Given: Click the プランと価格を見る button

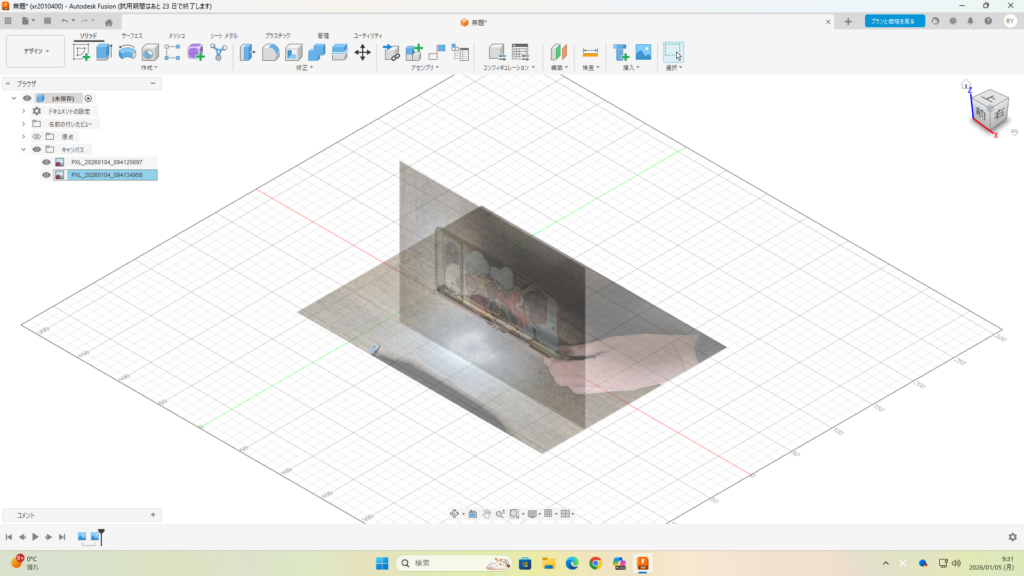Looking at the screenshot, I should click(x=894, y=20).
